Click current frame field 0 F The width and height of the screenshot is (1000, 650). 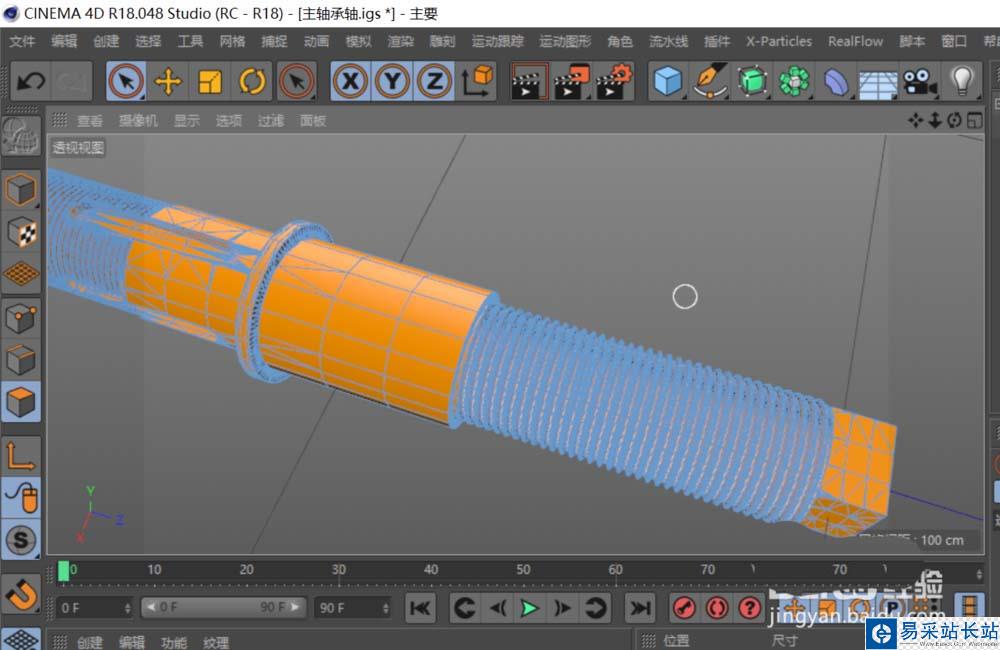94,608
